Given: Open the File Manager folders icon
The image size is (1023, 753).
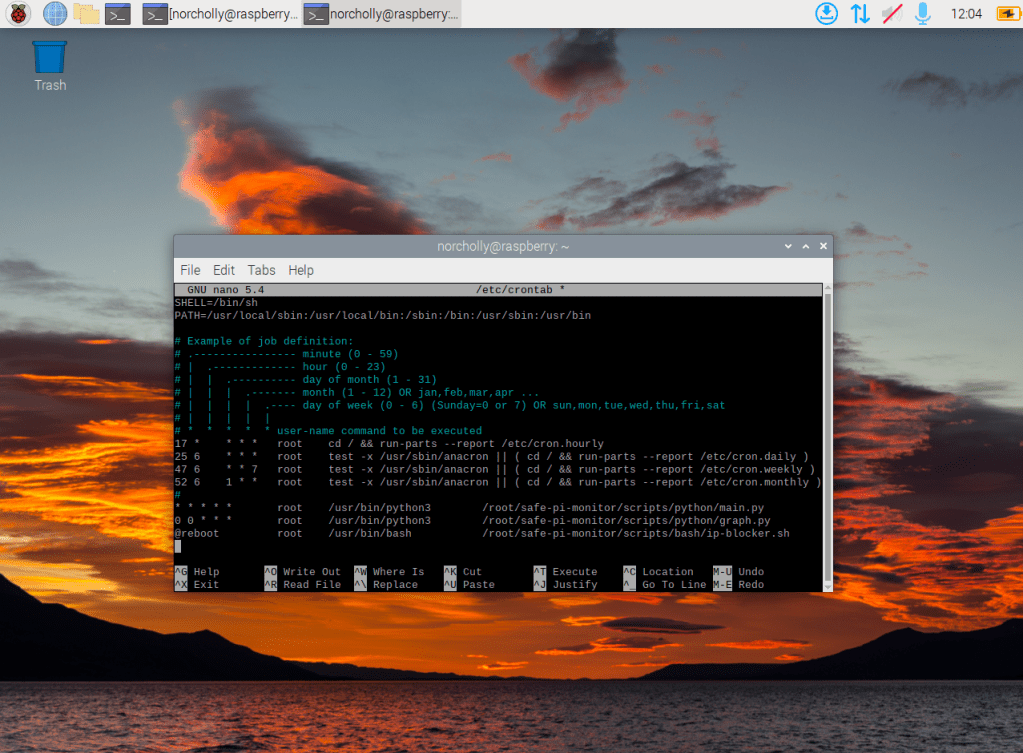Looking at the screenshot, I should tap(86, 14).
